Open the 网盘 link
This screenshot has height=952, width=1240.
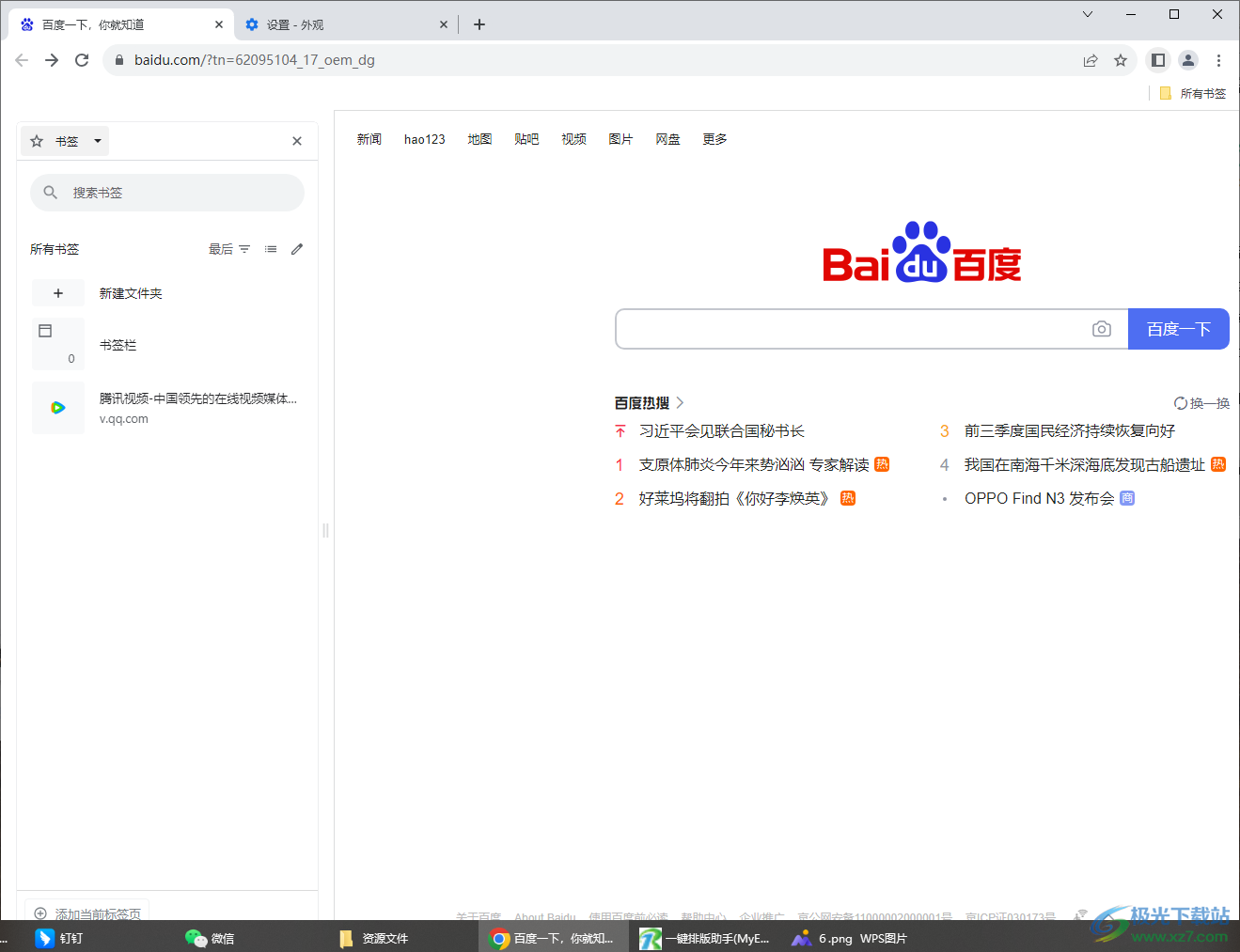(x=668, y=139)
